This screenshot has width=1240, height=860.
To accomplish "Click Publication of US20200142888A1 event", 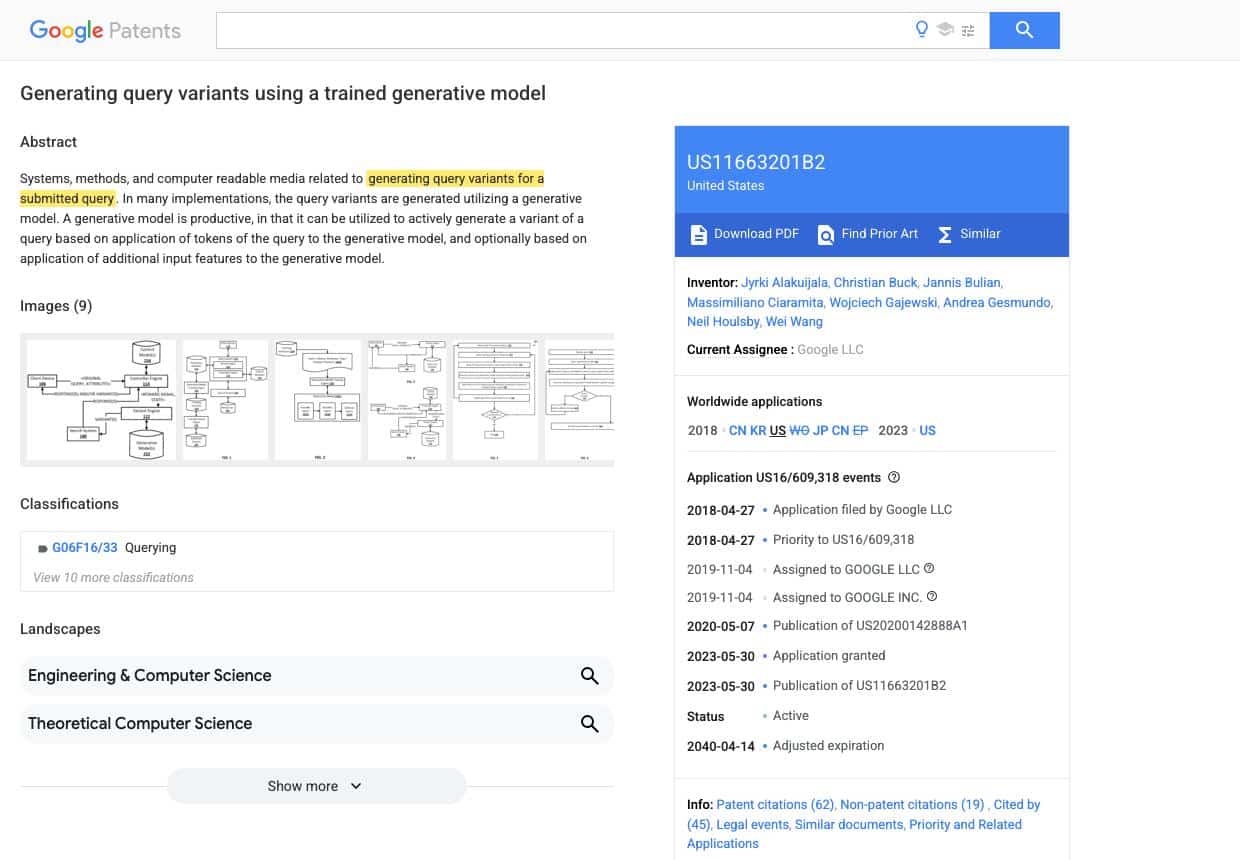I will click(x=870, y=625).
